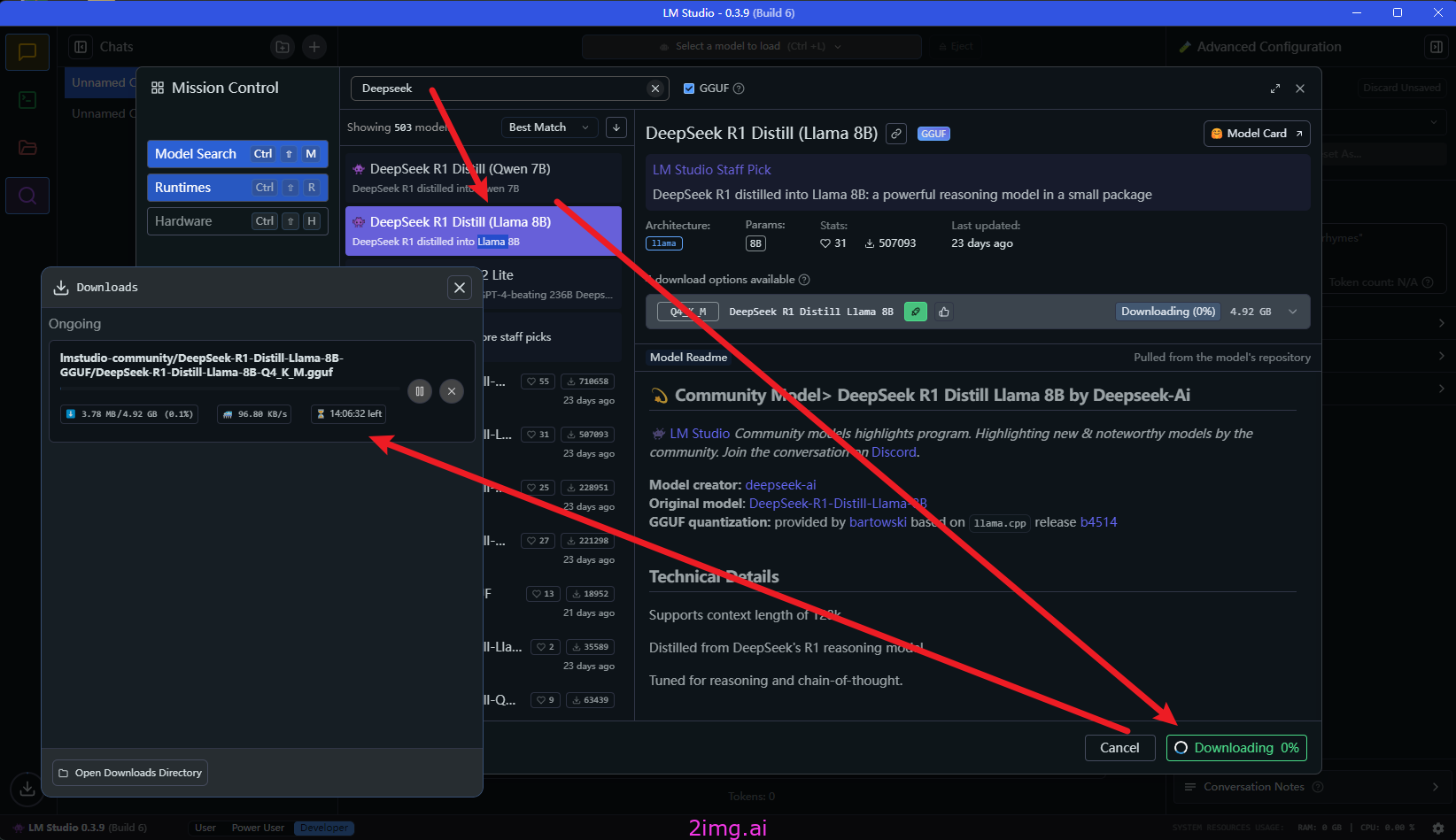Open the Chat sidebar icon
Screen dimensions: 1456x840
[x=27, y=52]
